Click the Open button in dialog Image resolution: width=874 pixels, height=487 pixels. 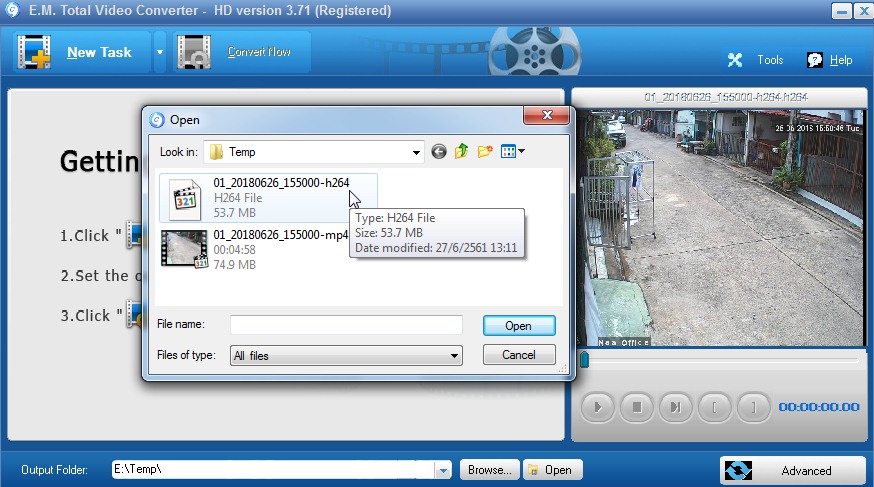coord(519,325)
